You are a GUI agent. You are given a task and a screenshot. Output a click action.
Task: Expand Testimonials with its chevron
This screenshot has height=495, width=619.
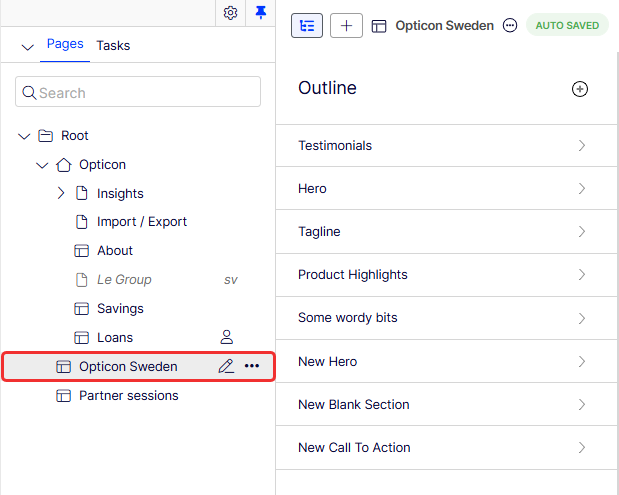(582, 146)
